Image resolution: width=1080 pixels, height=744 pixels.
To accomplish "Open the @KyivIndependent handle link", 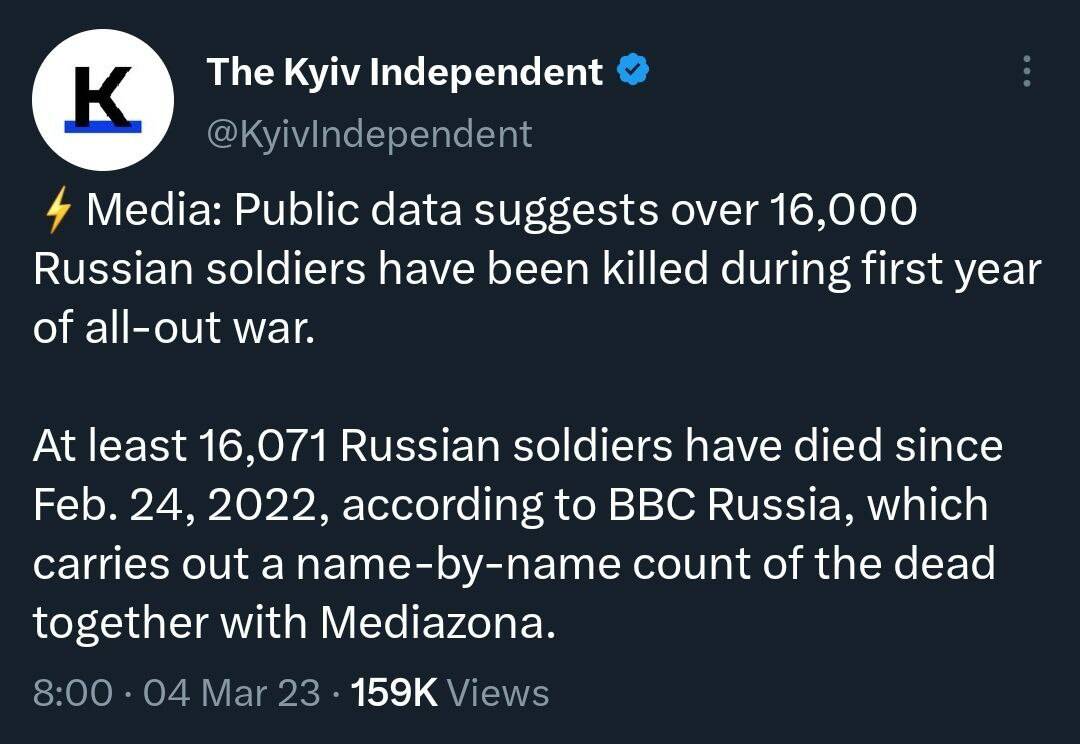I will coord(369,134).
